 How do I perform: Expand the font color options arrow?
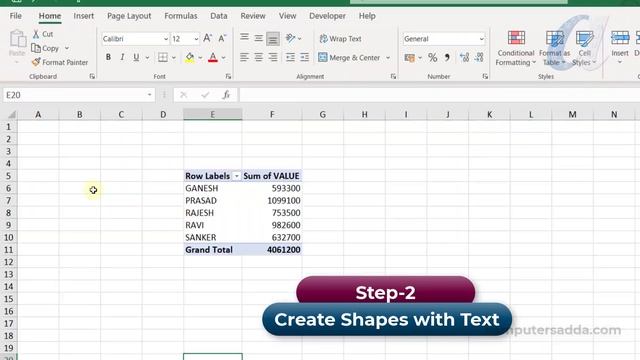(224, 58)
